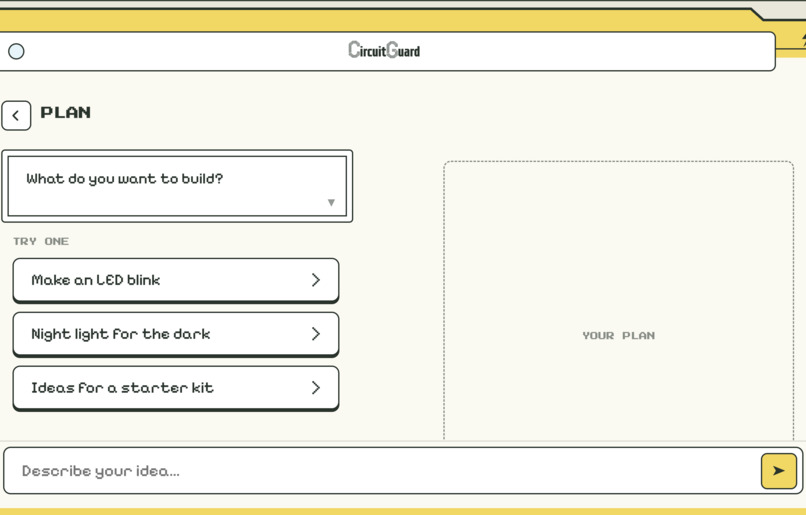Click the round status circle in the header
This screenshot has height=515, width=806.
[x=16, y=51]
